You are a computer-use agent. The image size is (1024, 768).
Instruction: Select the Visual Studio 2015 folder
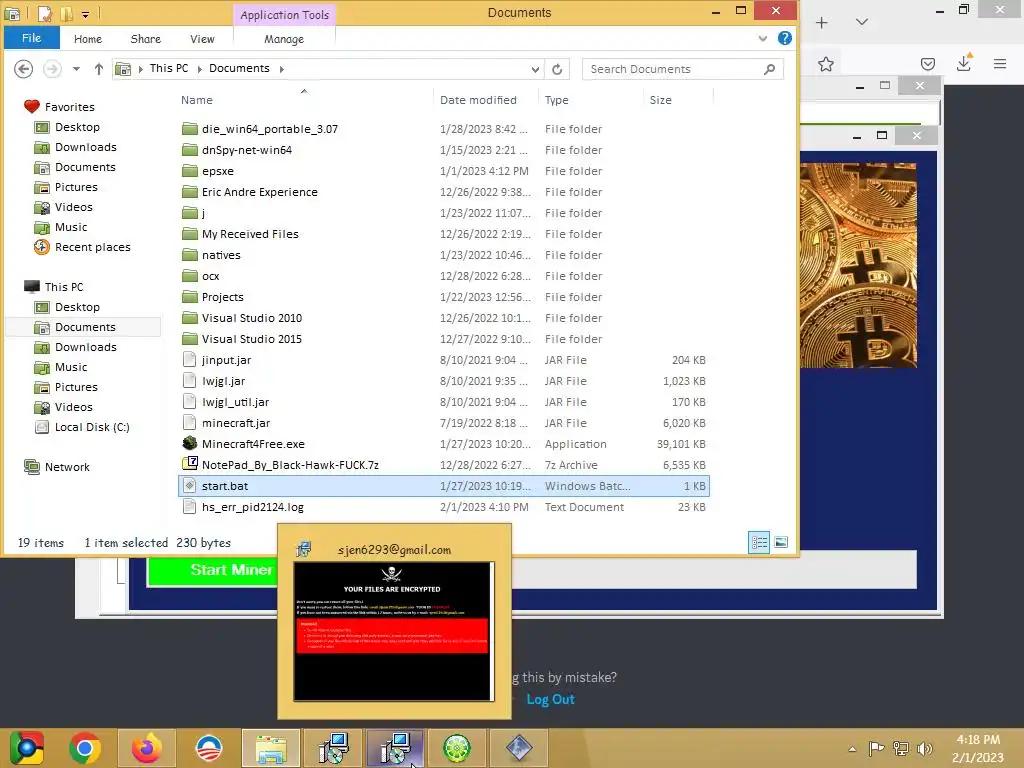[251, 339]
